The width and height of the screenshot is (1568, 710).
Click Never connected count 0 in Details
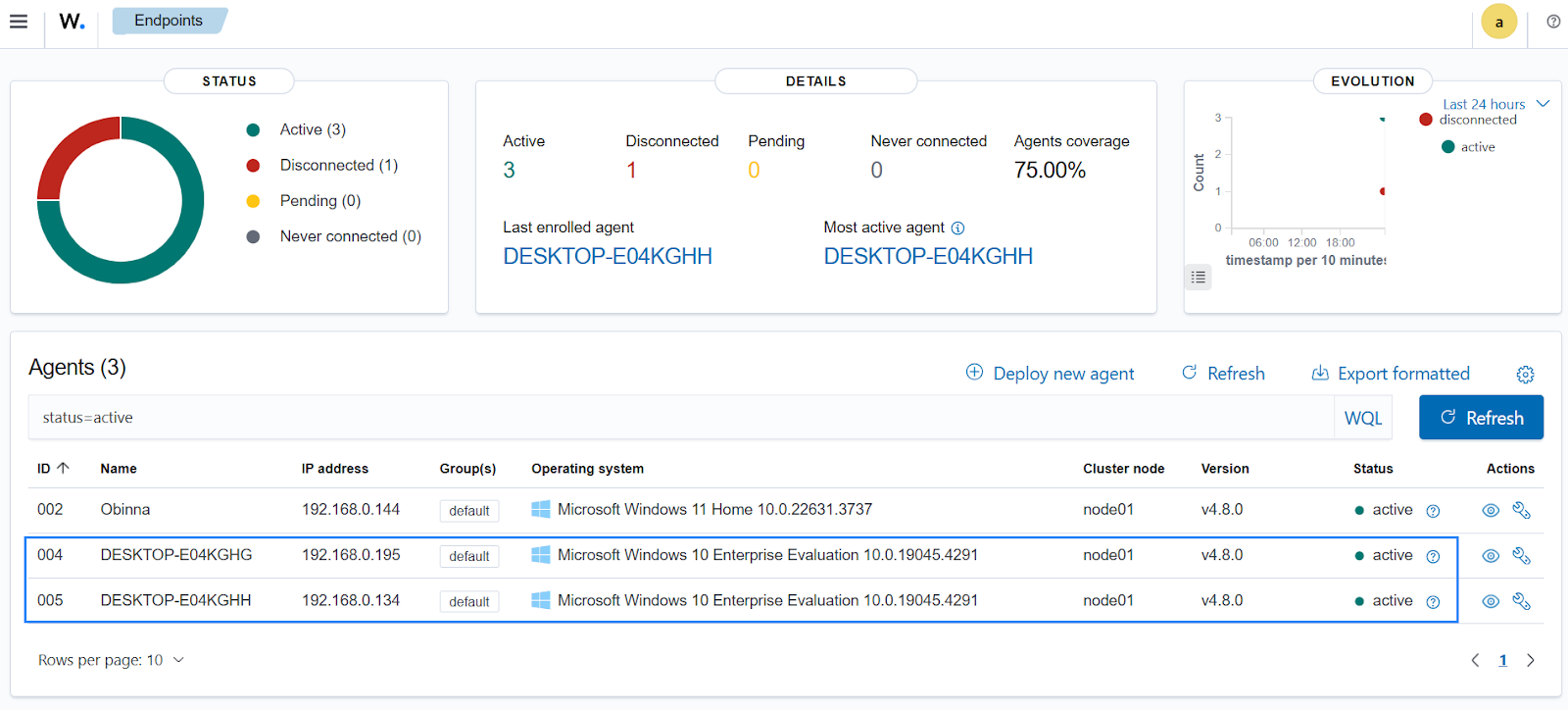(x=877, y=171)
